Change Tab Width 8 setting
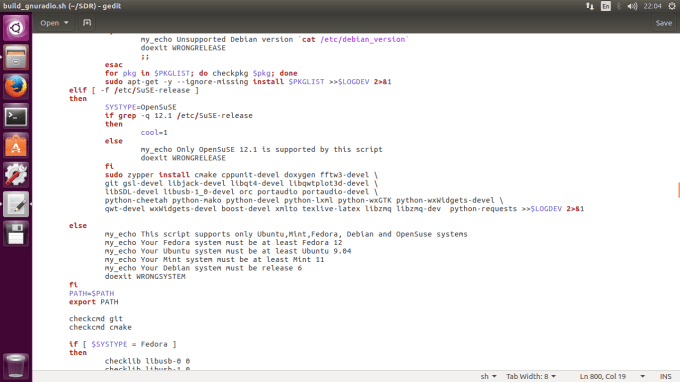This screenshot has height=382, width=680. click(x=531, y=376)
